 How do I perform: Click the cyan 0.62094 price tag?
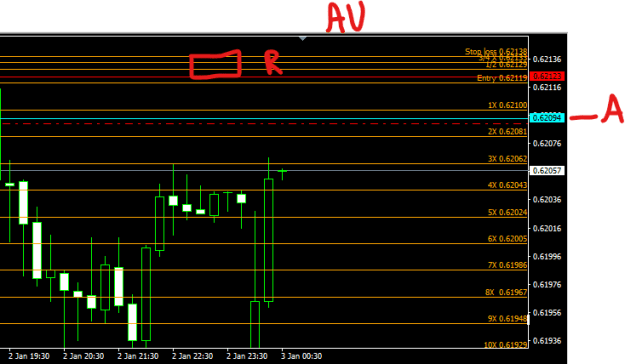(547, 118)
